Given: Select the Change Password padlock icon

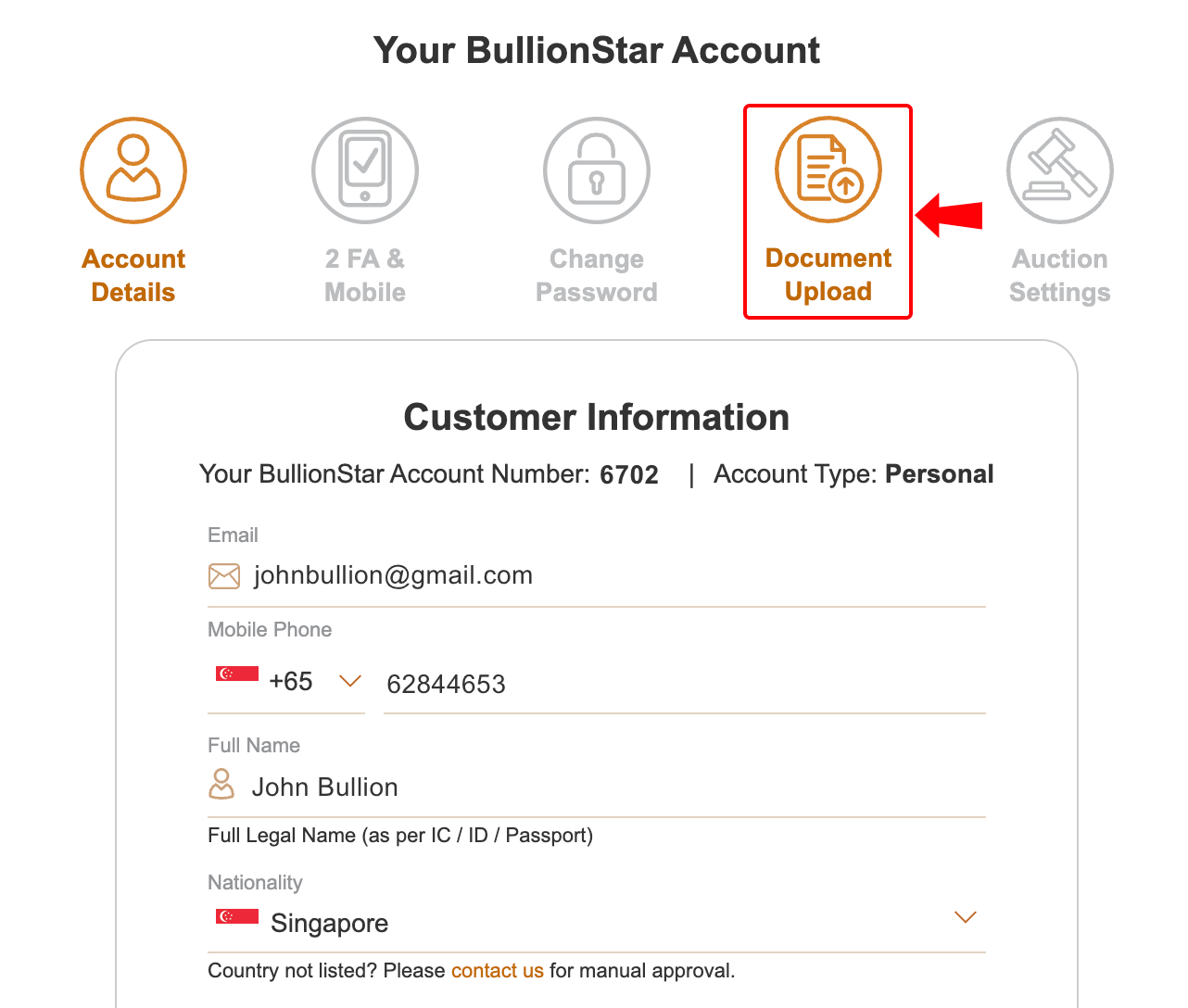Looking at the screenshot, I should (597, 170).
